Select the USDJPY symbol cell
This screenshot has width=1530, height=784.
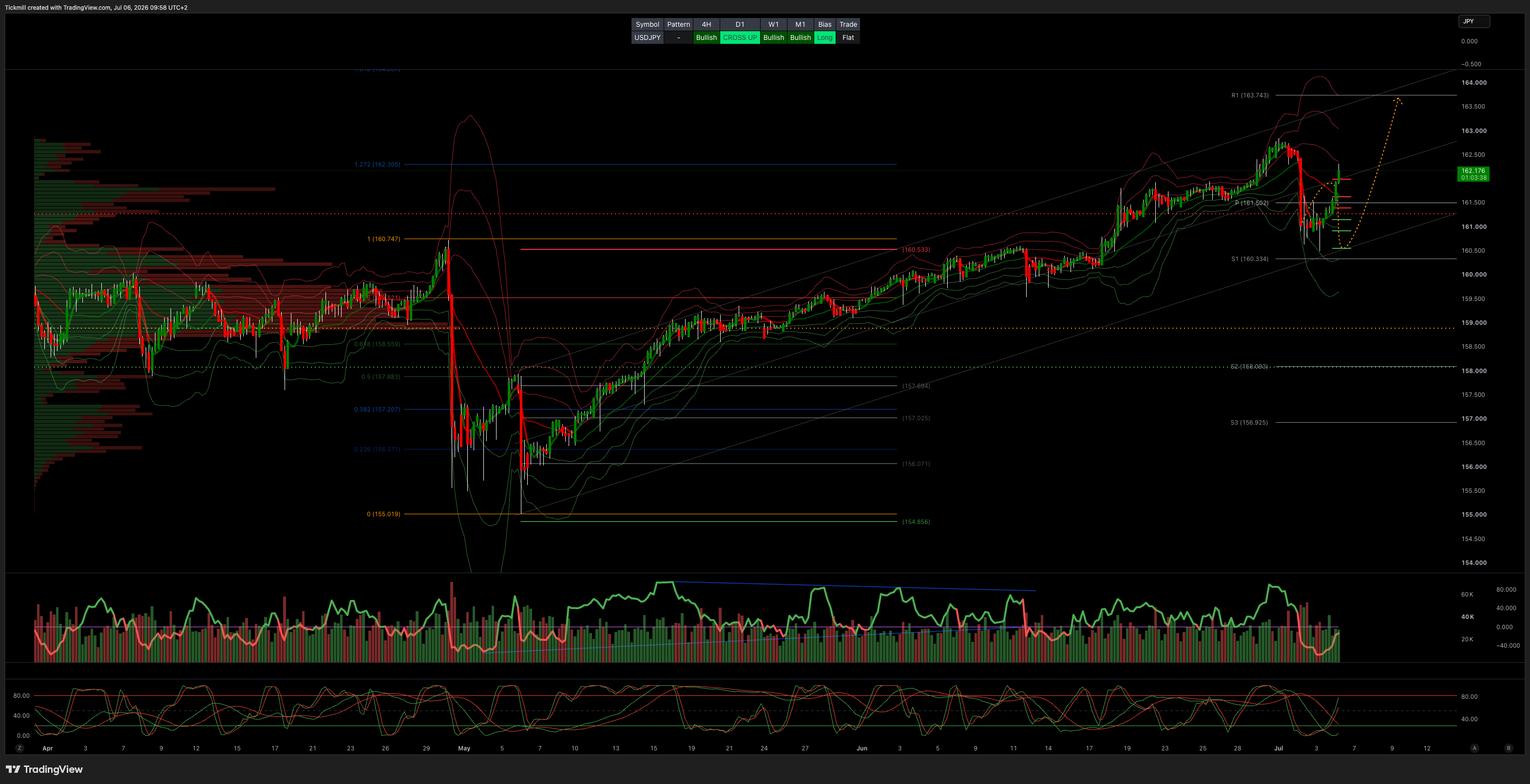point(648,37)
